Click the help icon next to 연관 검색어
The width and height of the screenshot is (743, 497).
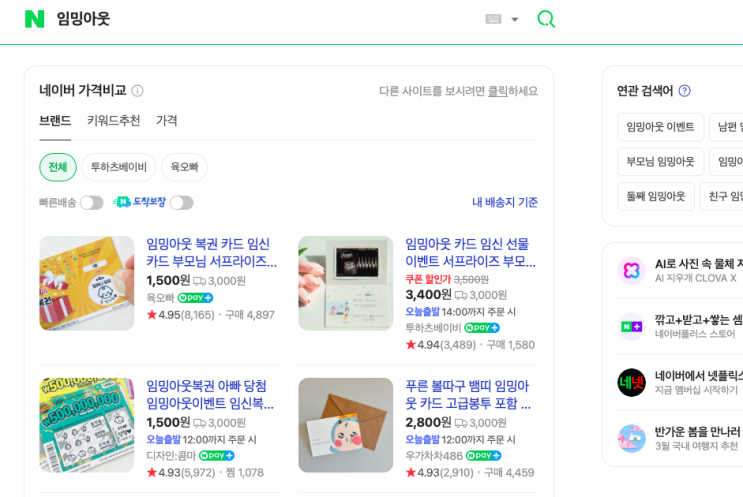point(684,91)
